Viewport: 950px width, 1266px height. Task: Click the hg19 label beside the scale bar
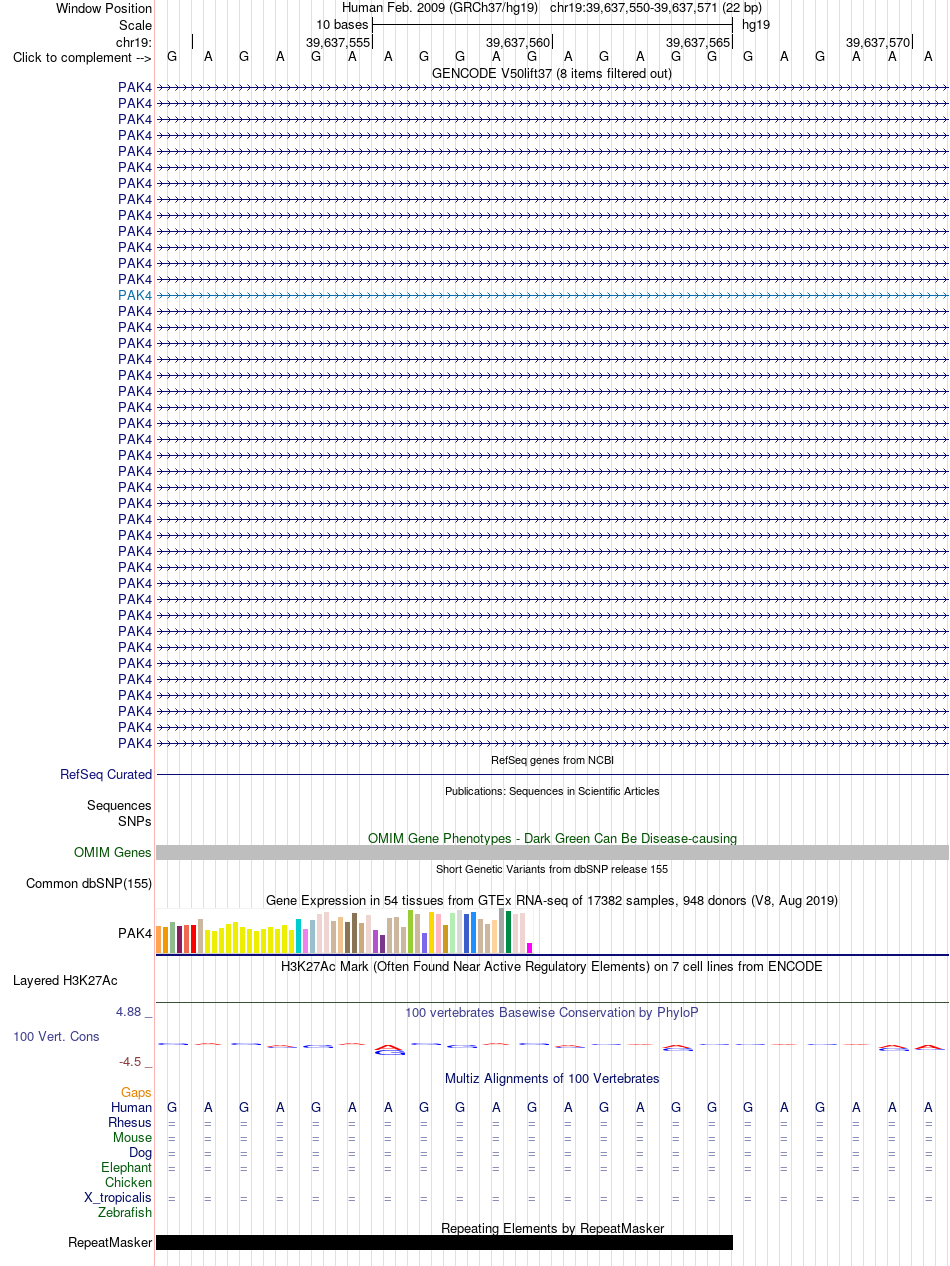(x=756, y=24)
